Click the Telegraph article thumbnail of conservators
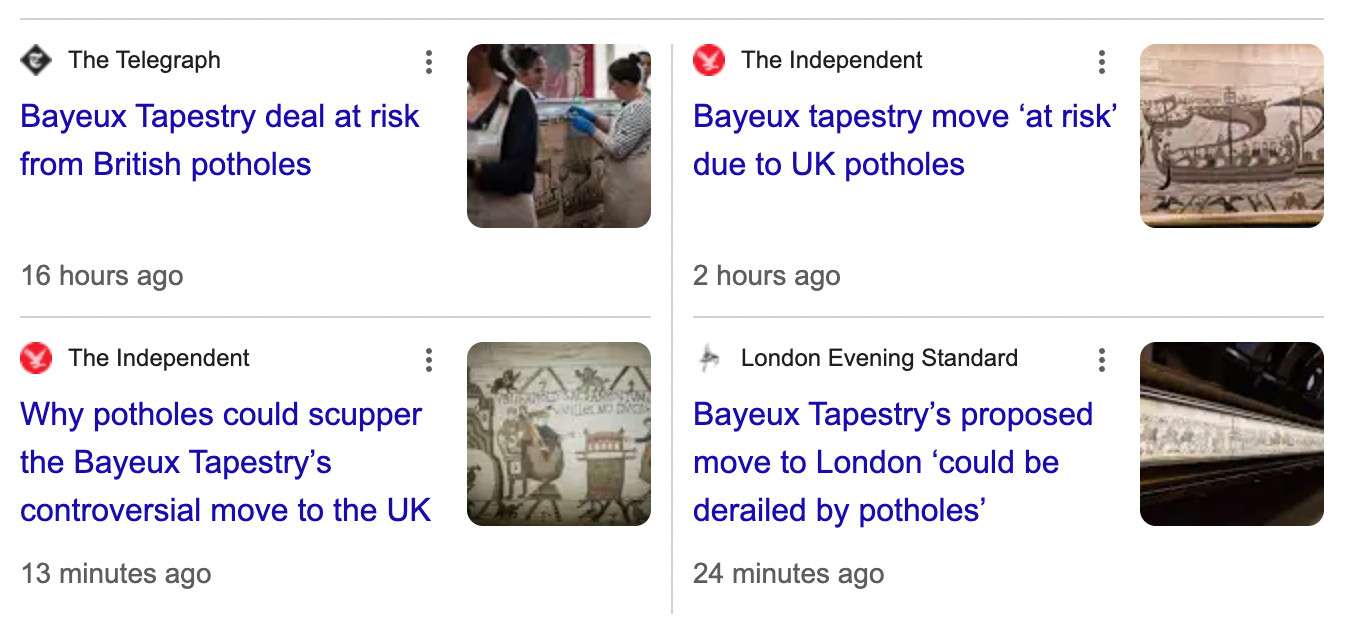 point(559,136)
